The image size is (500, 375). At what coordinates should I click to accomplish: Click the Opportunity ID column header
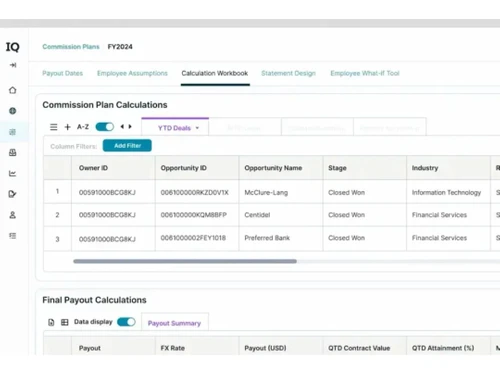[197, 168]
